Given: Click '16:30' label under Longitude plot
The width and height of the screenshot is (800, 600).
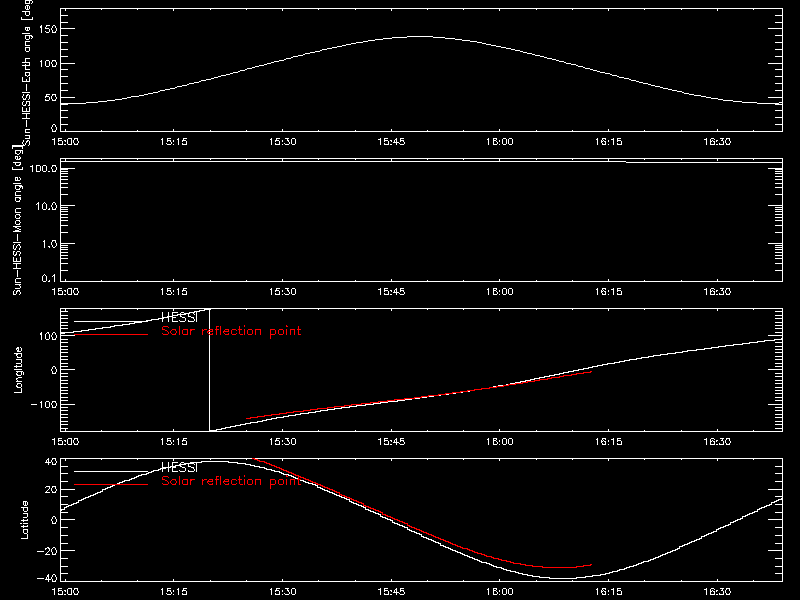Looking at the screenshot, I should 717,442.
